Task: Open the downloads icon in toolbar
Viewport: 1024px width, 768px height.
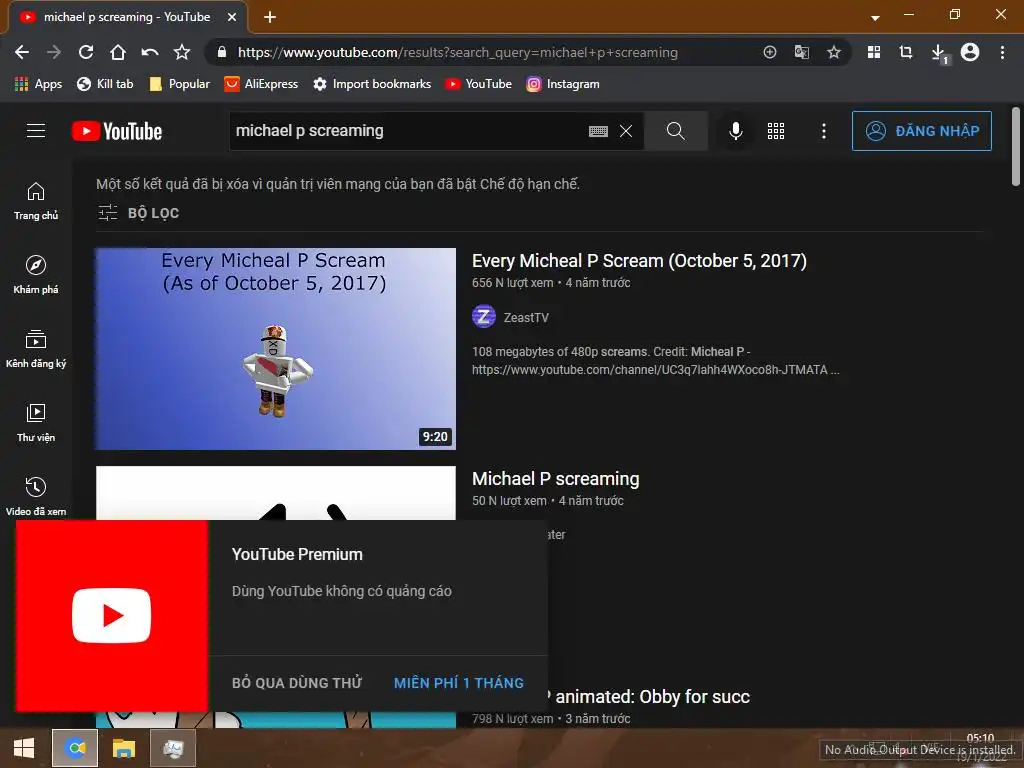Action: (x=938, y=54)
